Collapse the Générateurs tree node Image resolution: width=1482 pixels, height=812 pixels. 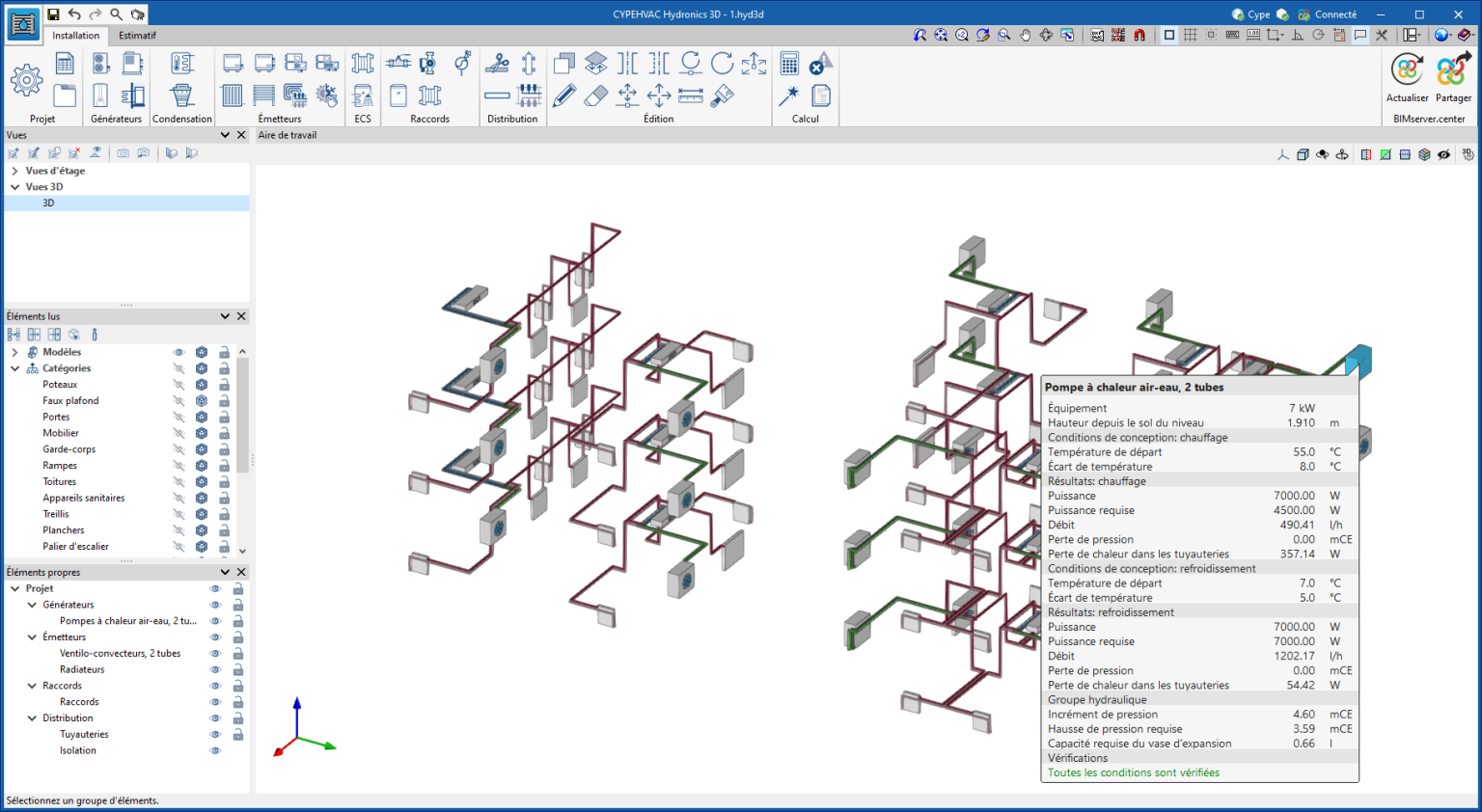(x=32, y=606)
